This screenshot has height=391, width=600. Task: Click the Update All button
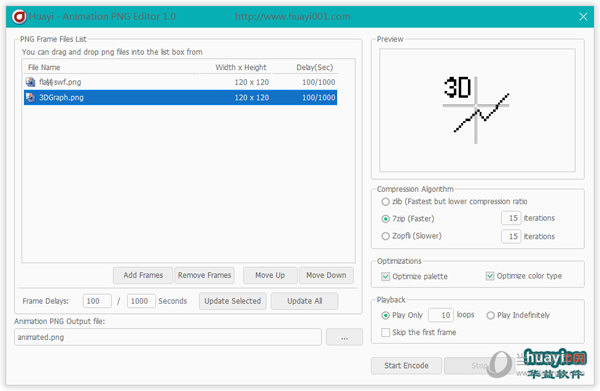pyautogui.click(x=305, y=301)
